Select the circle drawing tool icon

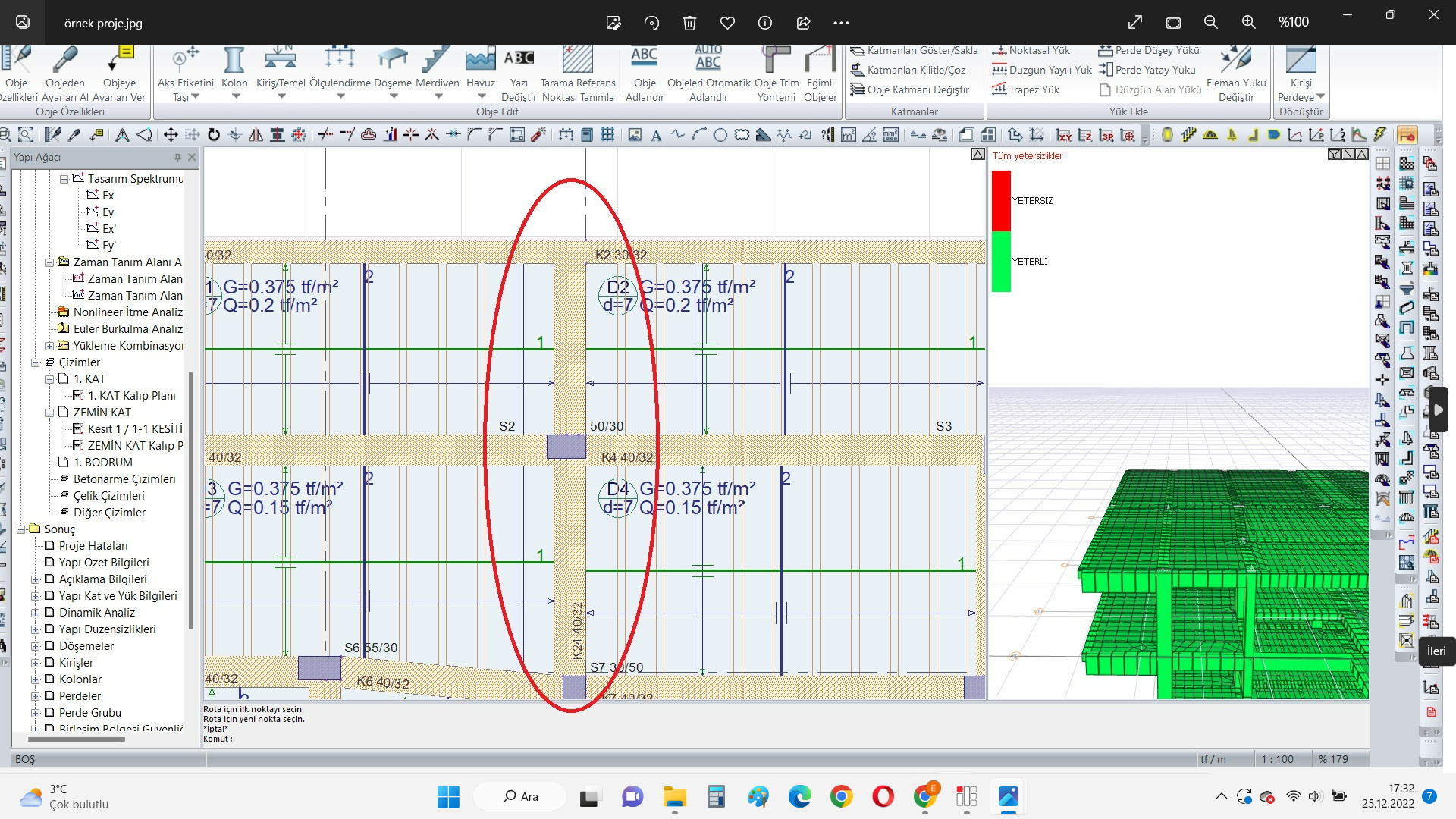point(720,135)
